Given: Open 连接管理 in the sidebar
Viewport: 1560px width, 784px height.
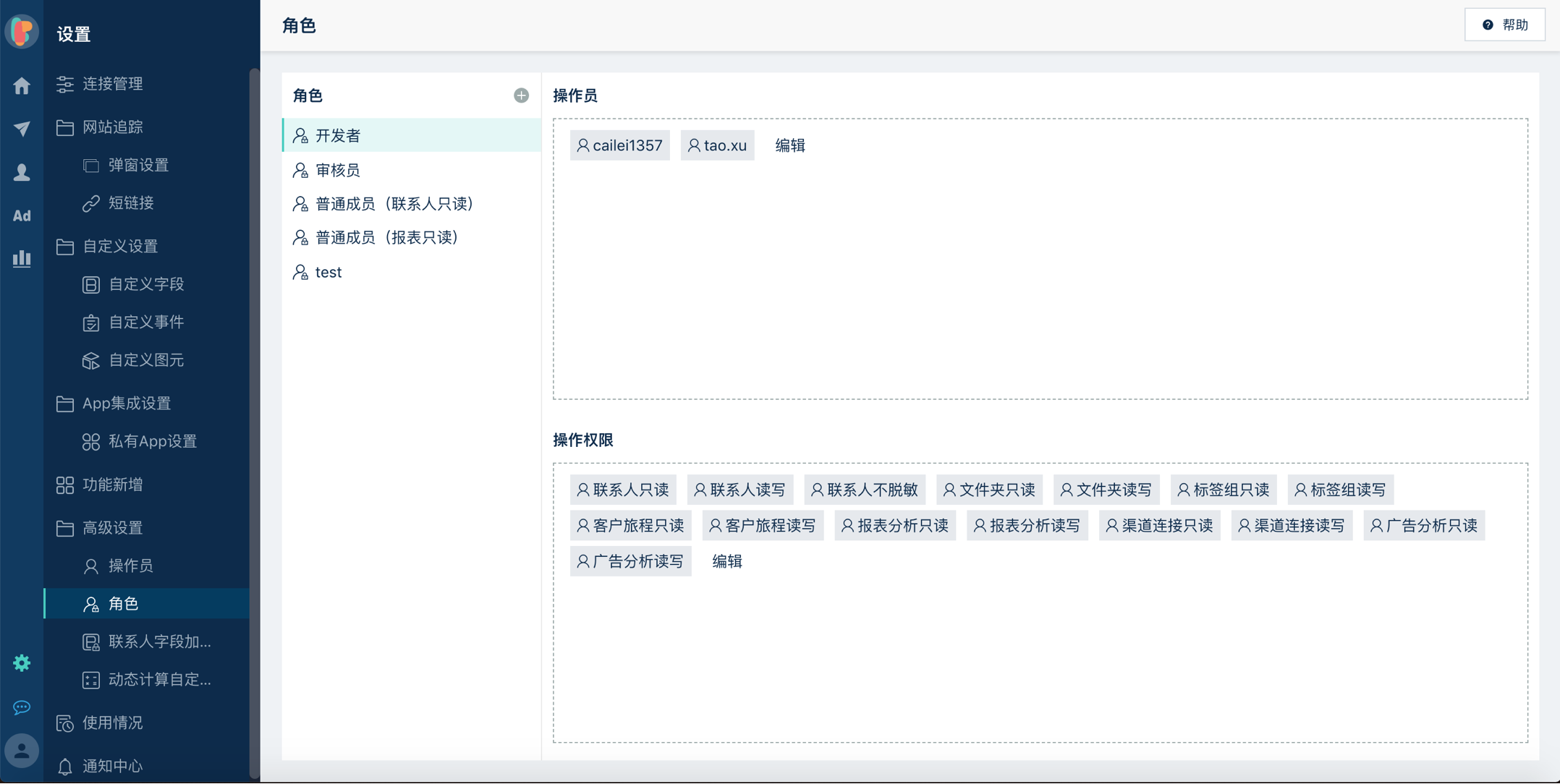Looking at the screenshot, I should [x=112, y=84].
